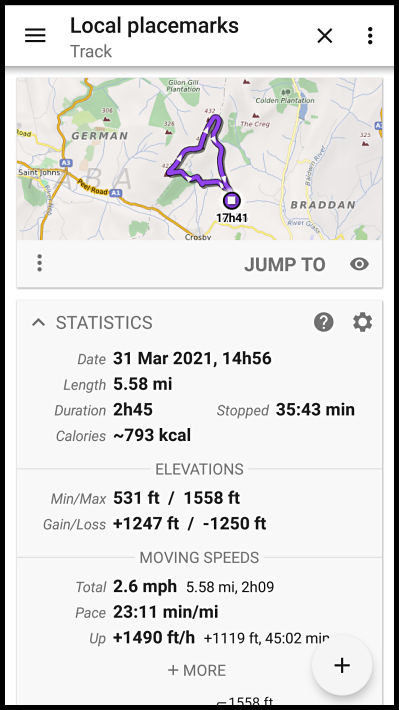This screenshot has width=399, height=710.
Task: Close the Local placemarks track view
Action: [325, 35]
